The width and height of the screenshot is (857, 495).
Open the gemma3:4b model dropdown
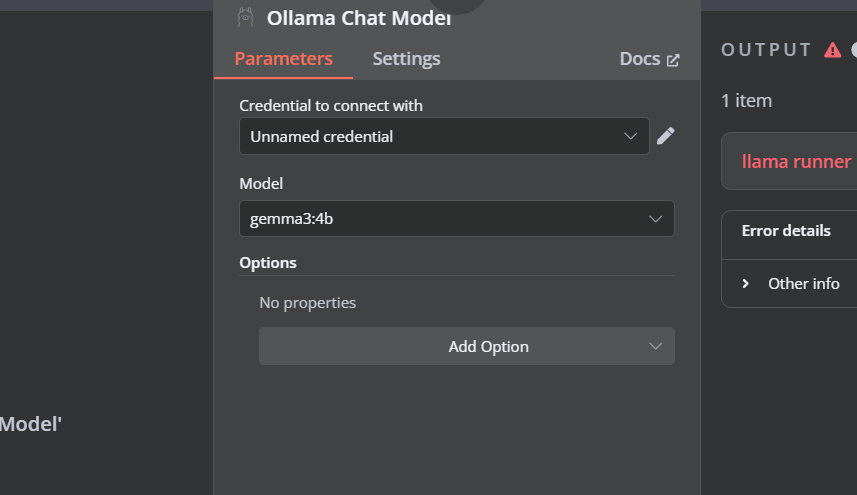click(456, 219)
